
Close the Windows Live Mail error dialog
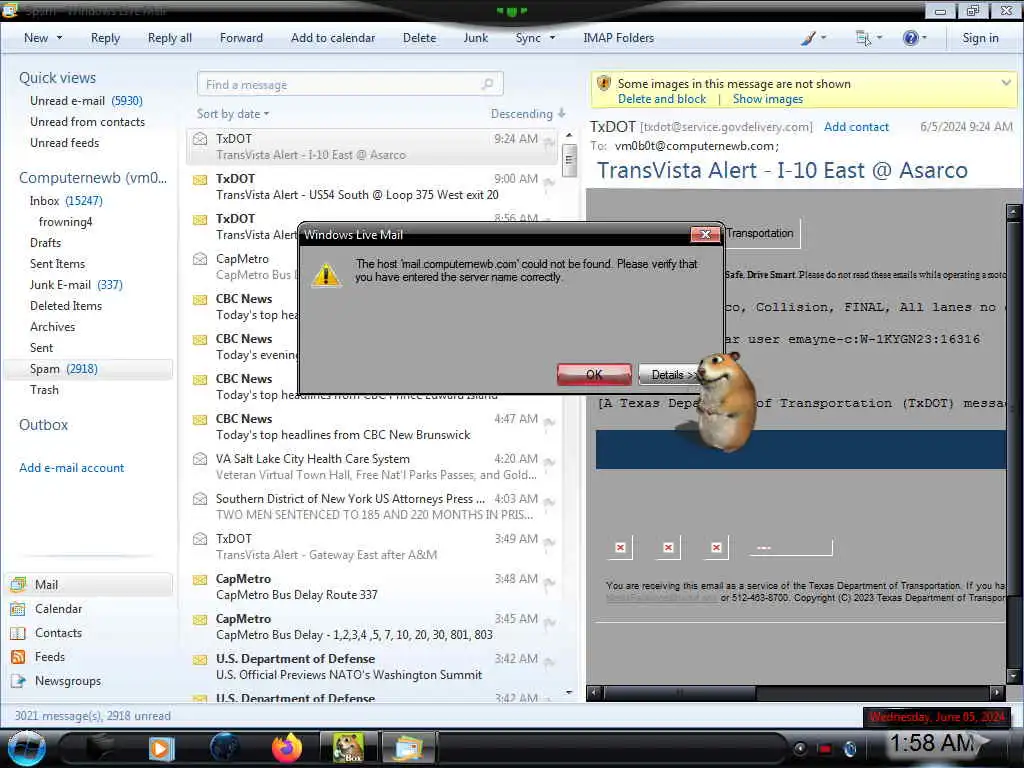click(x=705, y=234)
